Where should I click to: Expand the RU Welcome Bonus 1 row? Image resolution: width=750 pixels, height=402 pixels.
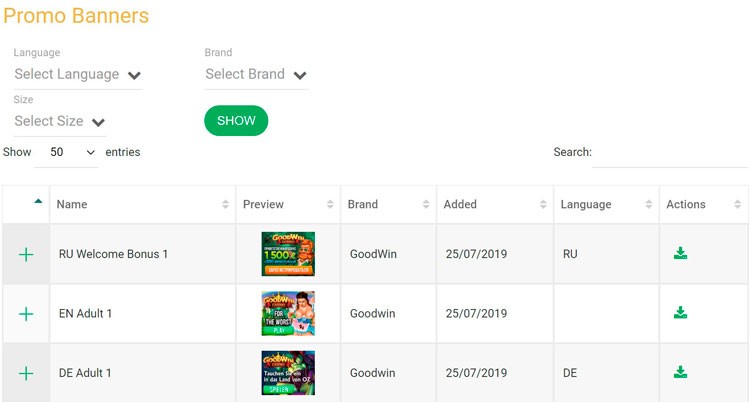click(26, 254)
